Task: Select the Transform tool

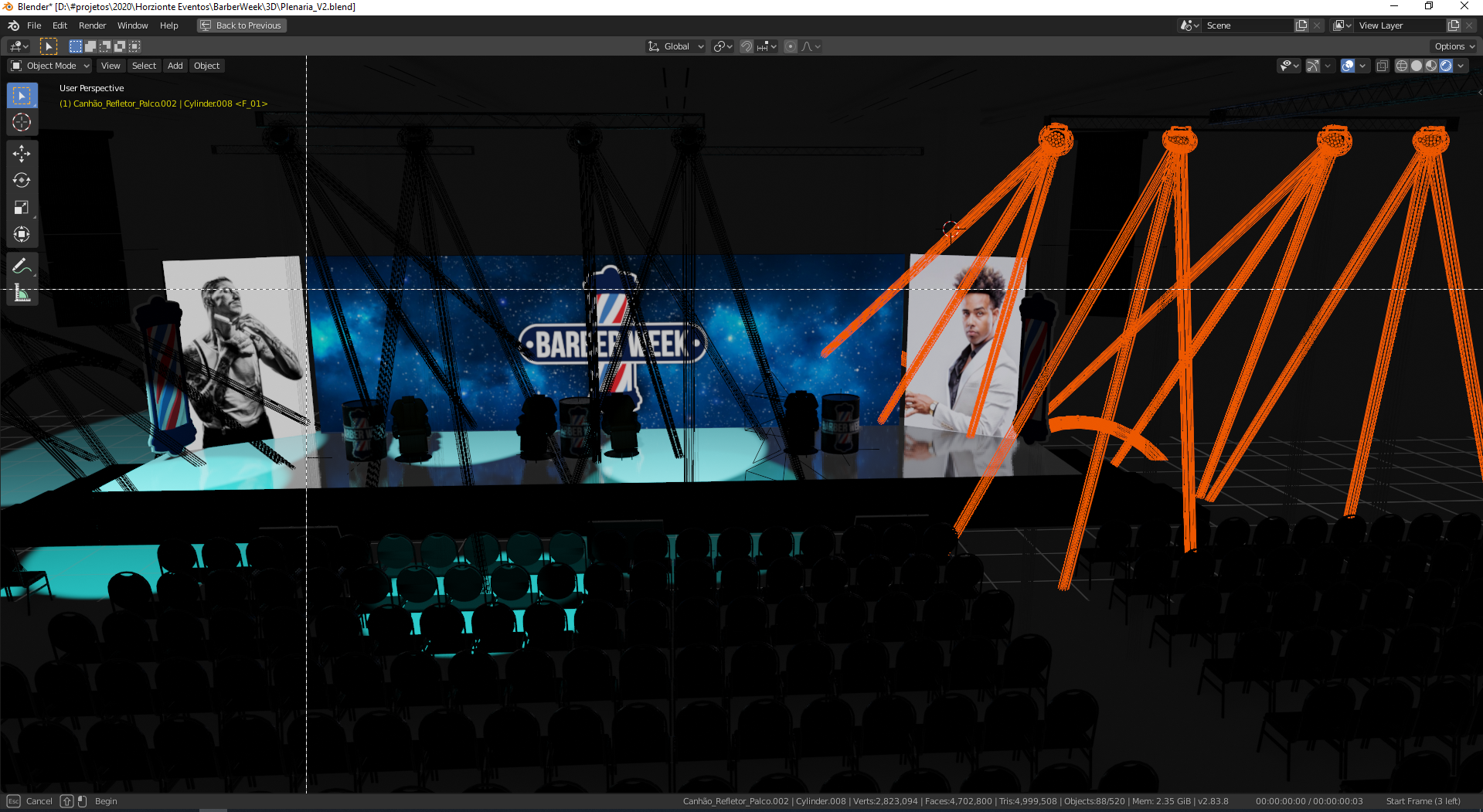Action: coord(22,234)
